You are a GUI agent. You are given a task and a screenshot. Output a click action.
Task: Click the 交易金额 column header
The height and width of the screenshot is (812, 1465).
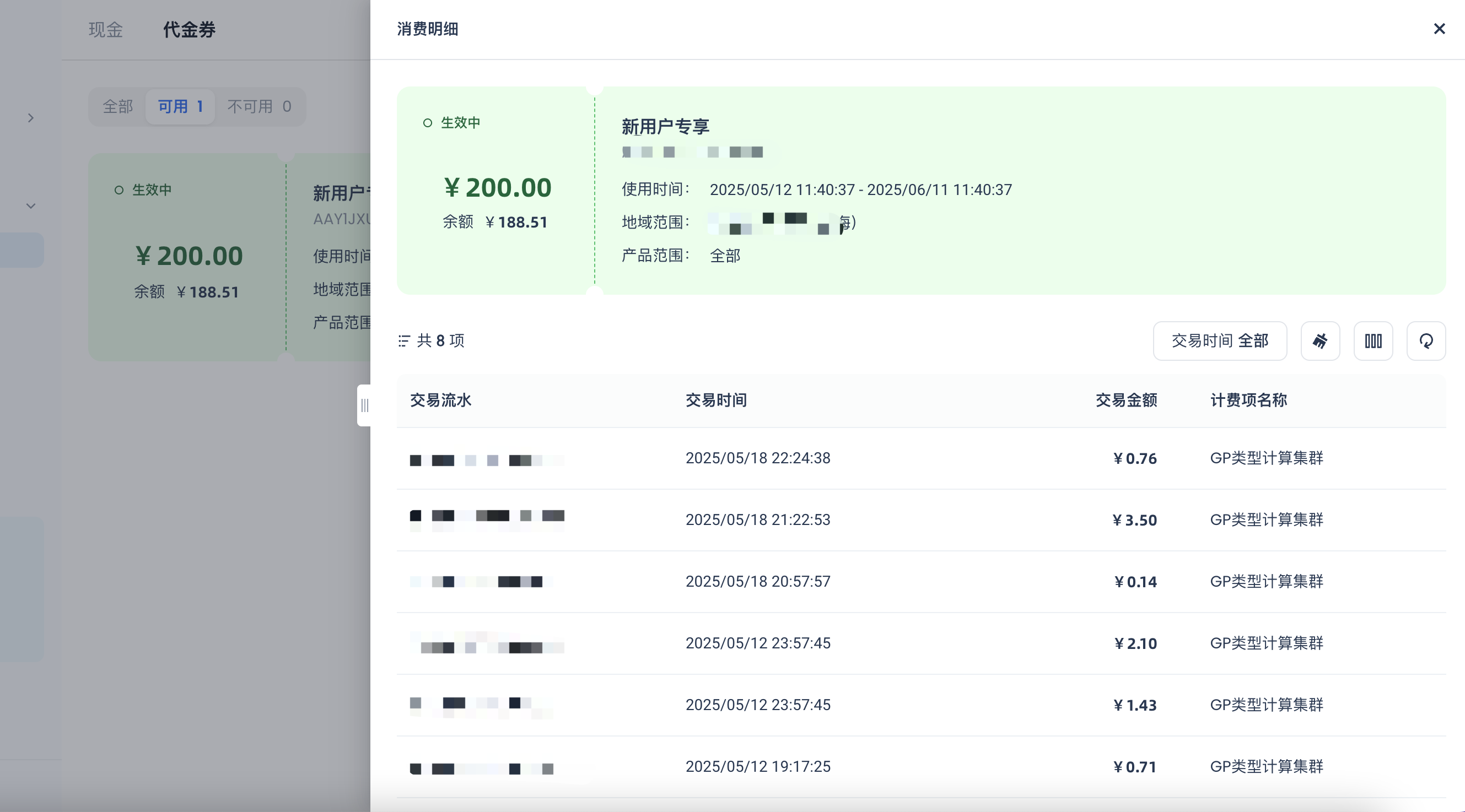(x=1125, y=400)
